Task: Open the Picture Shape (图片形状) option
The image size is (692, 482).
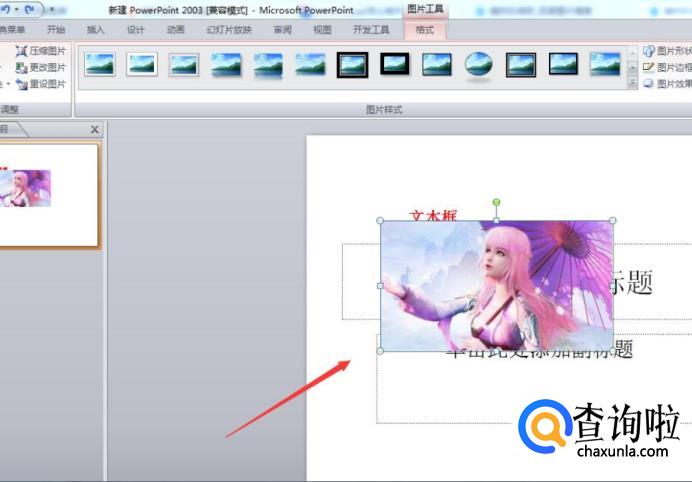Action: [667, 51]
